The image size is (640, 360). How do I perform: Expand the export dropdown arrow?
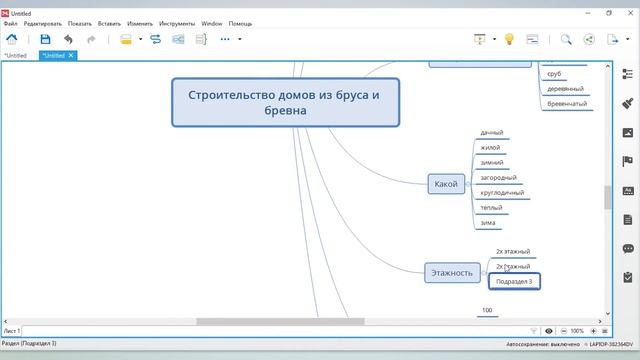(x=627, y=39)
